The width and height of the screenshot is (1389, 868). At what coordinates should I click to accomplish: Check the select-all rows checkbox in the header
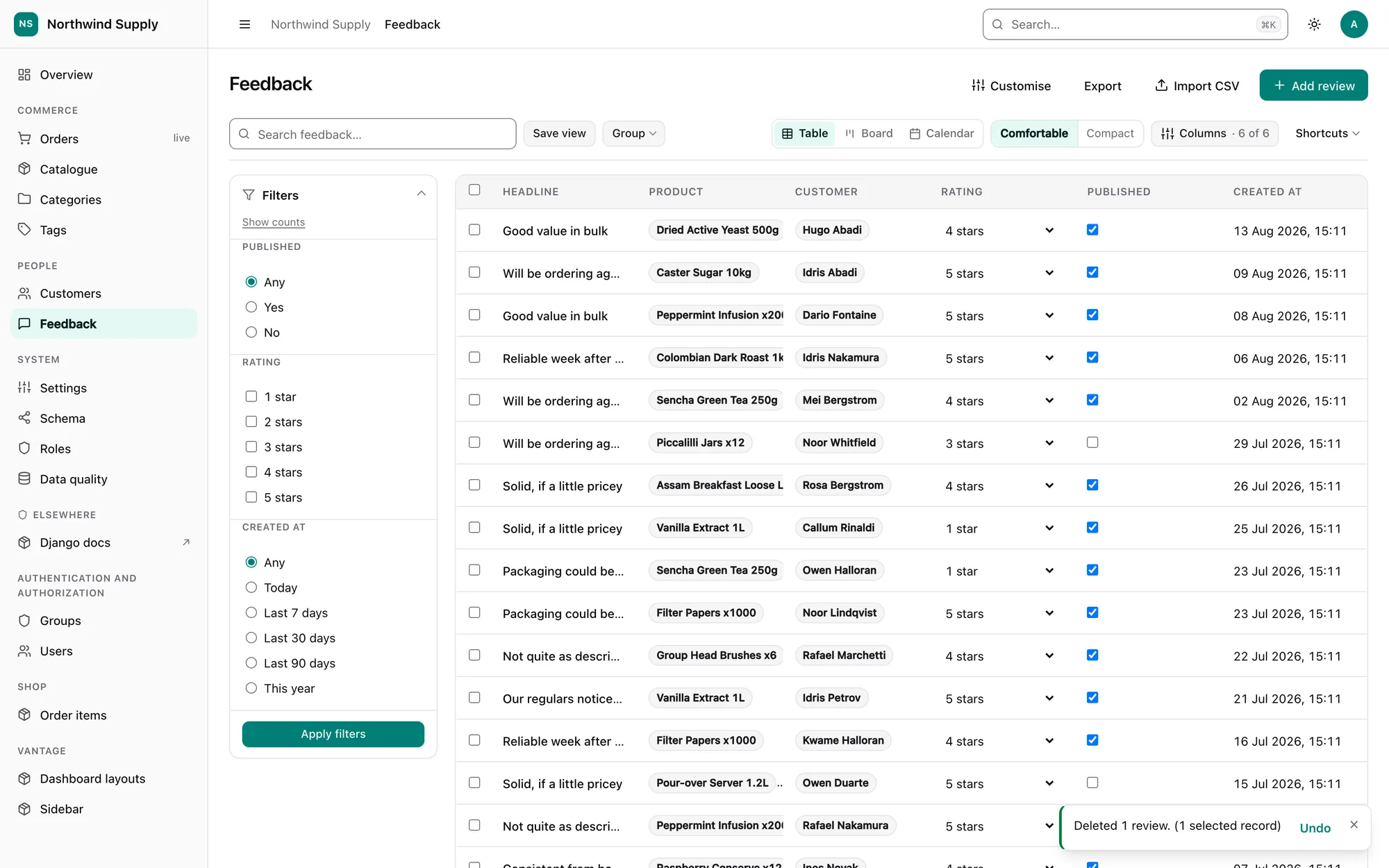pos(474,190)
